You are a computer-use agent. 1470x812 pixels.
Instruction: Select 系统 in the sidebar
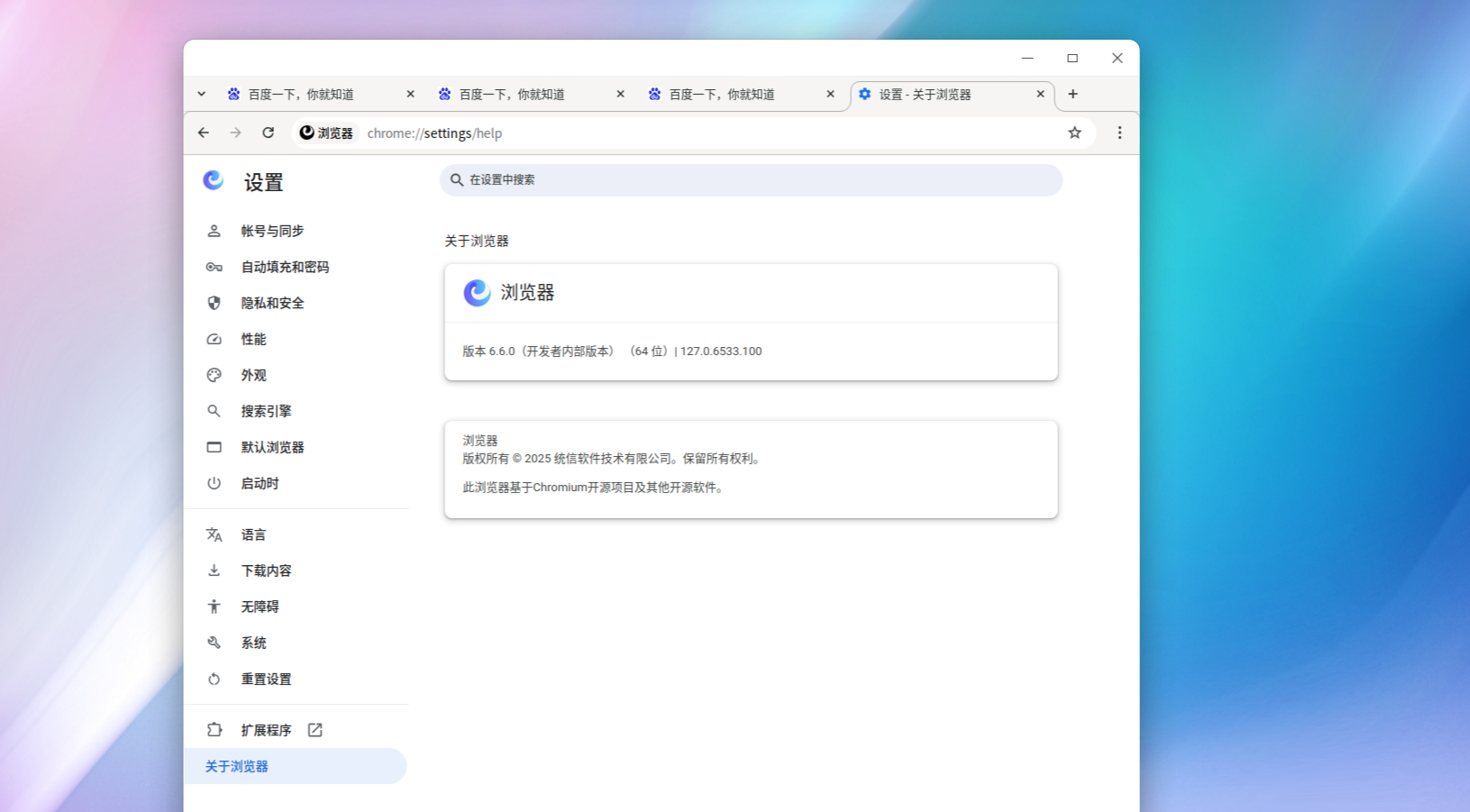pyautogui.click(x=296, y=643)
